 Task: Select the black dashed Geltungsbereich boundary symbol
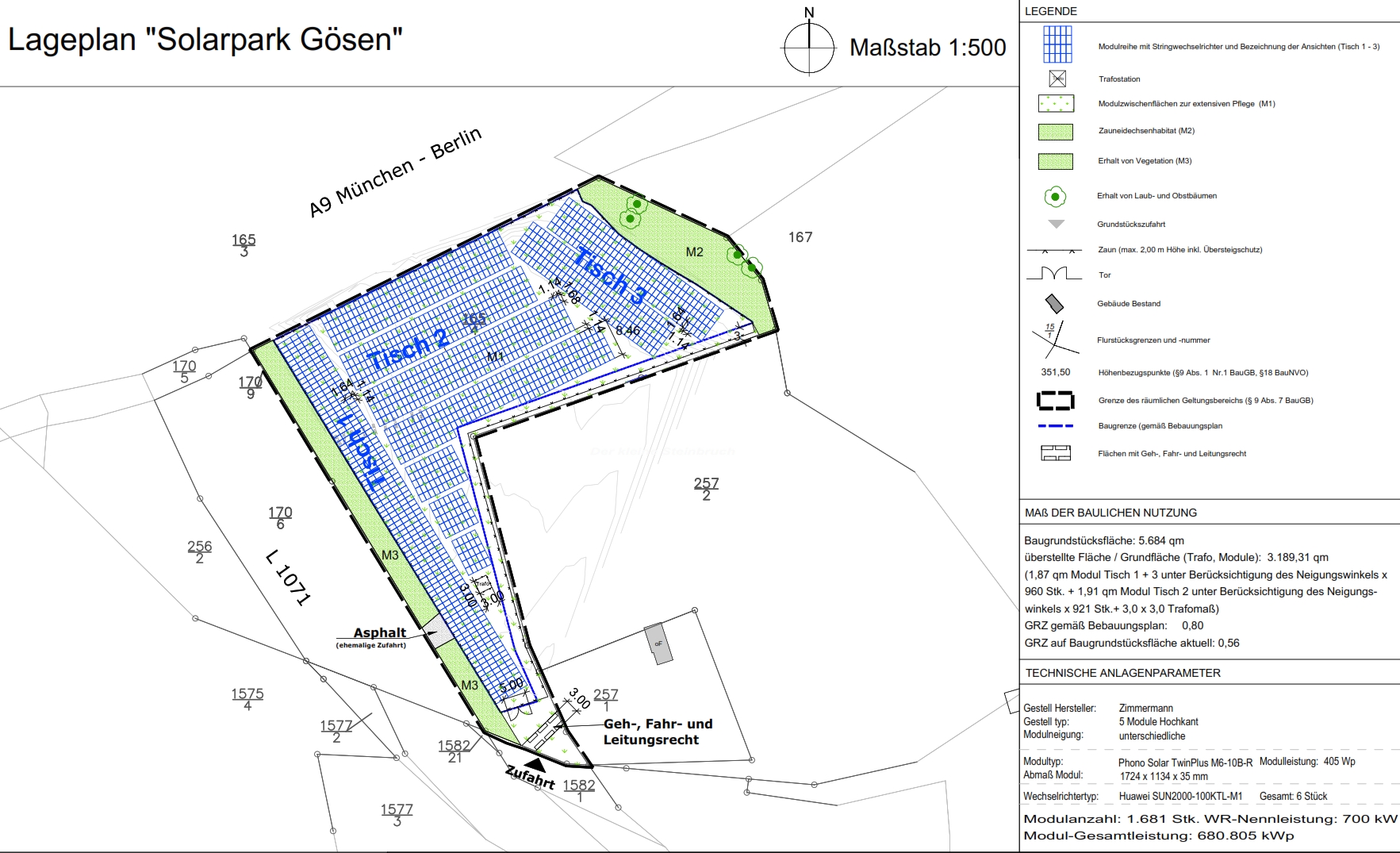pyautogui.click(x=1056, y=401)
